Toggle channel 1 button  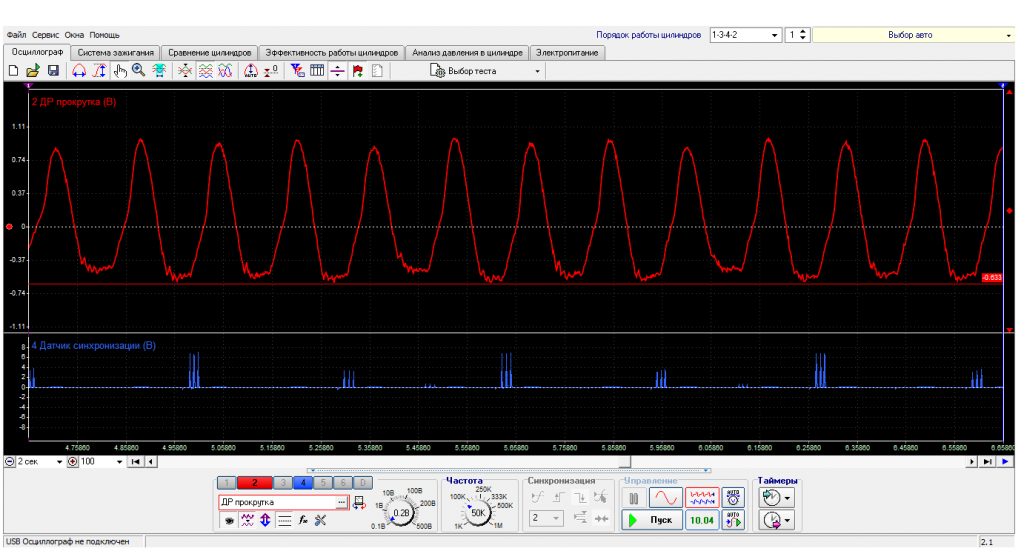(227, 483)
